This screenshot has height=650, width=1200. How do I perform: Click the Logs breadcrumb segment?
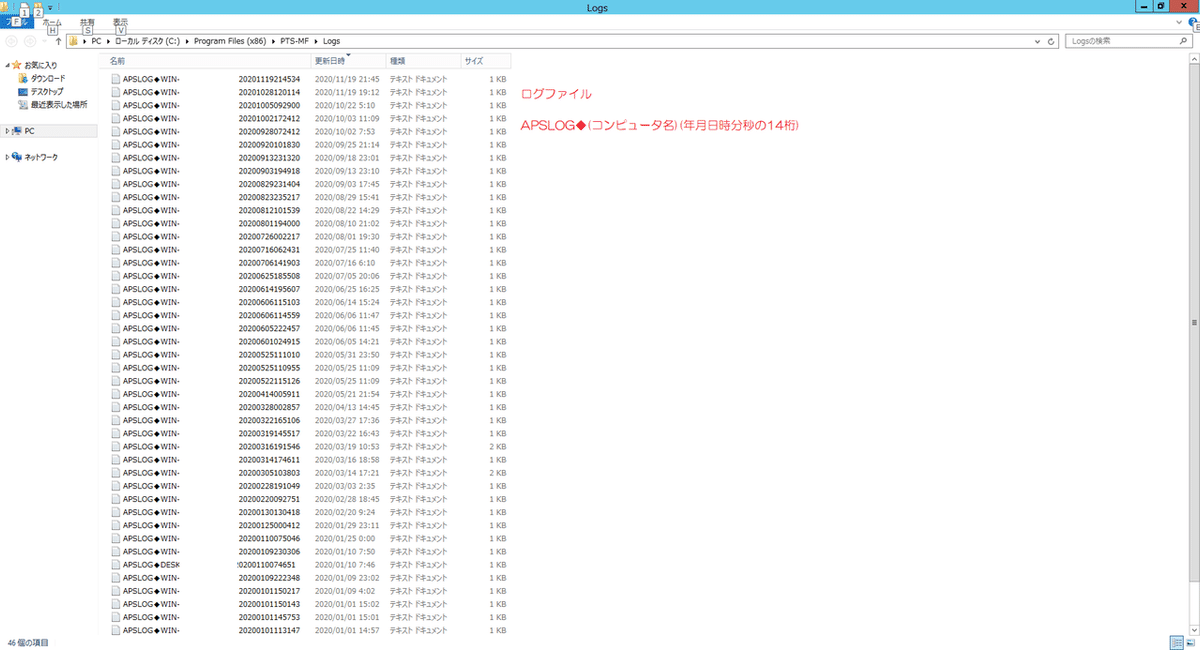point(331,42)
